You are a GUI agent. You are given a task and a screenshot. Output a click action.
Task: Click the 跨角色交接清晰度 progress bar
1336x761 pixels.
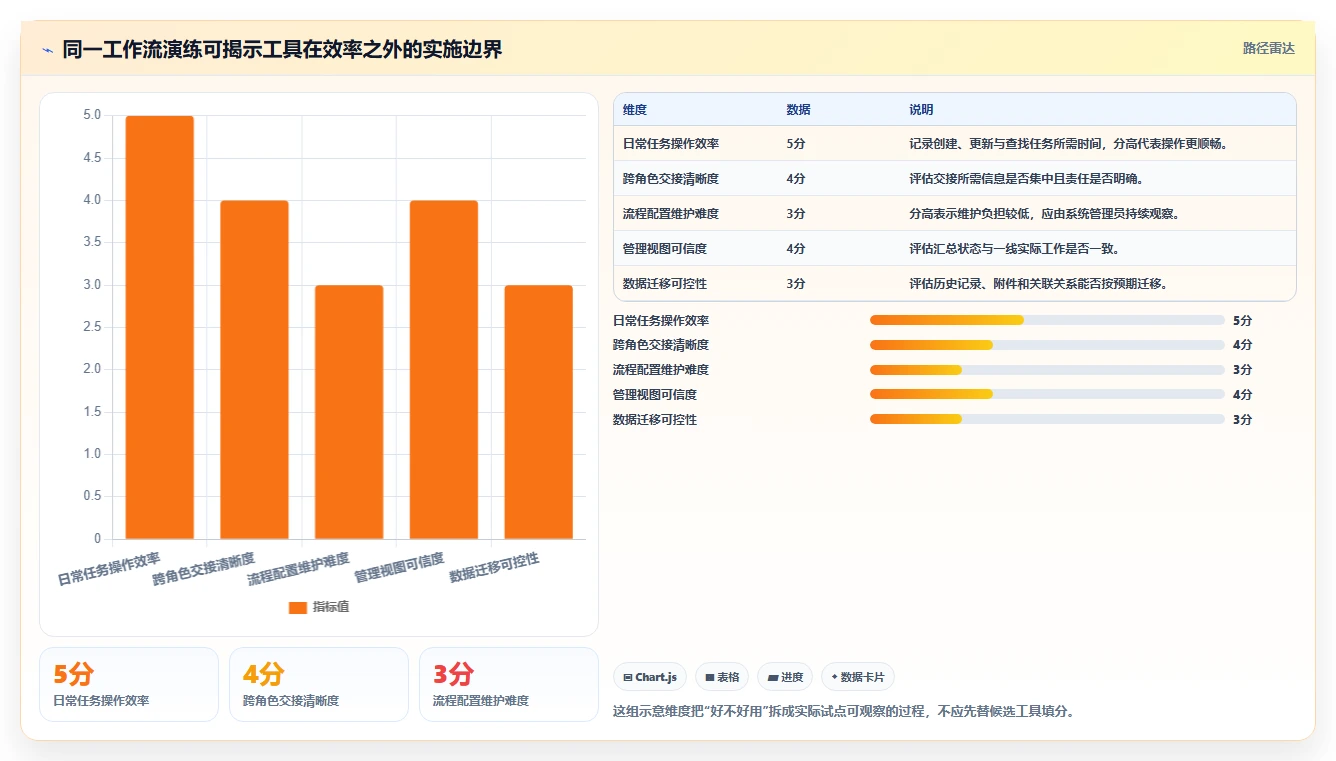(1047, 345)
